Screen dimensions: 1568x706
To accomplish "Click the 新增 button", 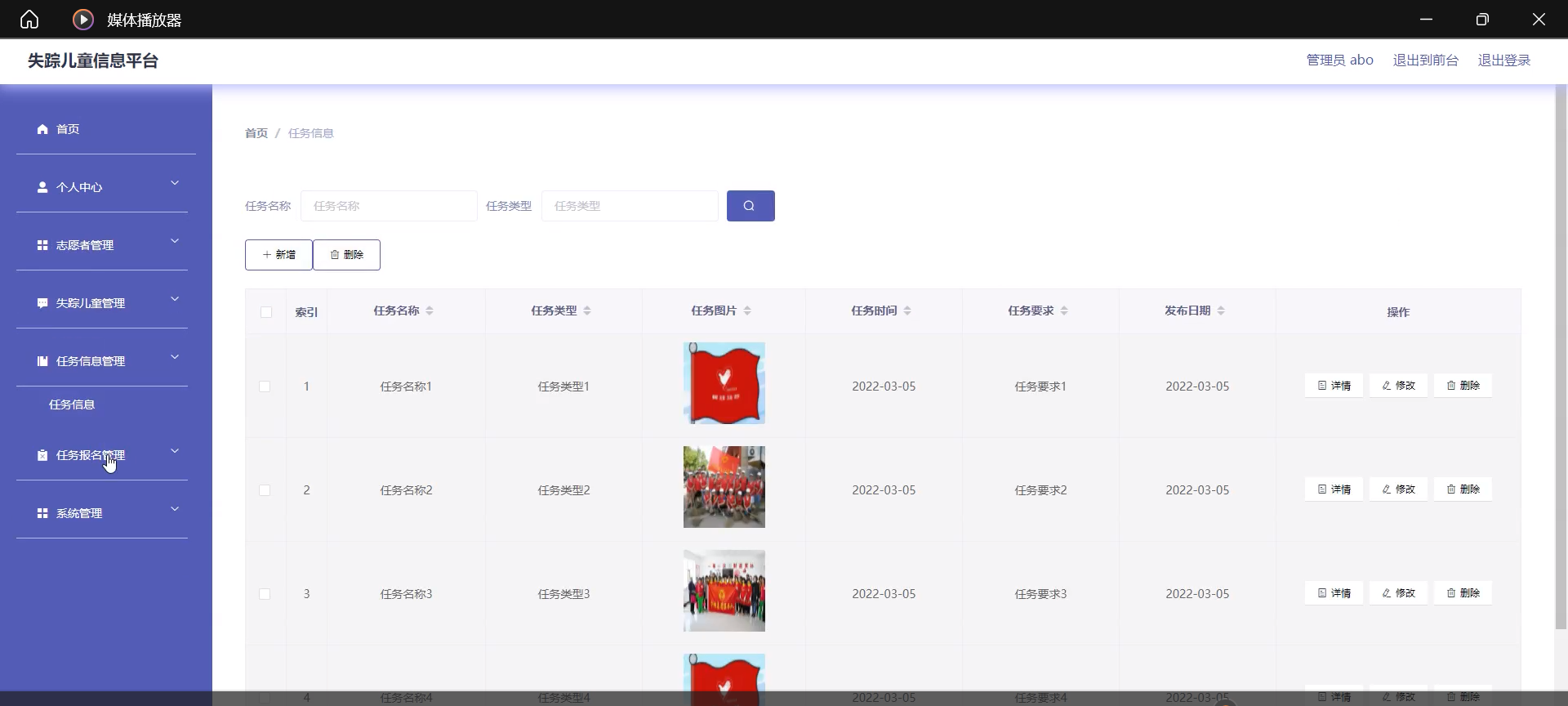I will pyautogui.click(x=278, y=255).
